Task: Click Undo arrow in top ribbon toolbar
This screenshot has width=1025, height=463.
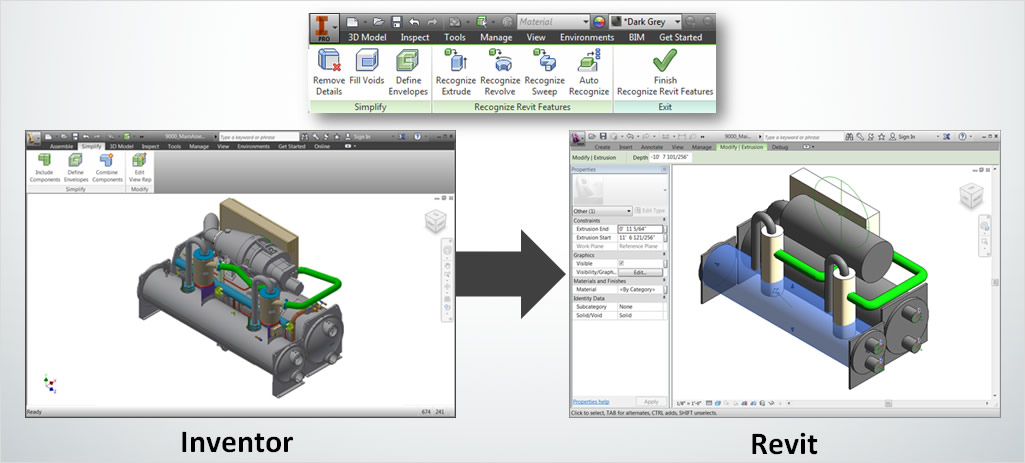Action: pos(414,22)
